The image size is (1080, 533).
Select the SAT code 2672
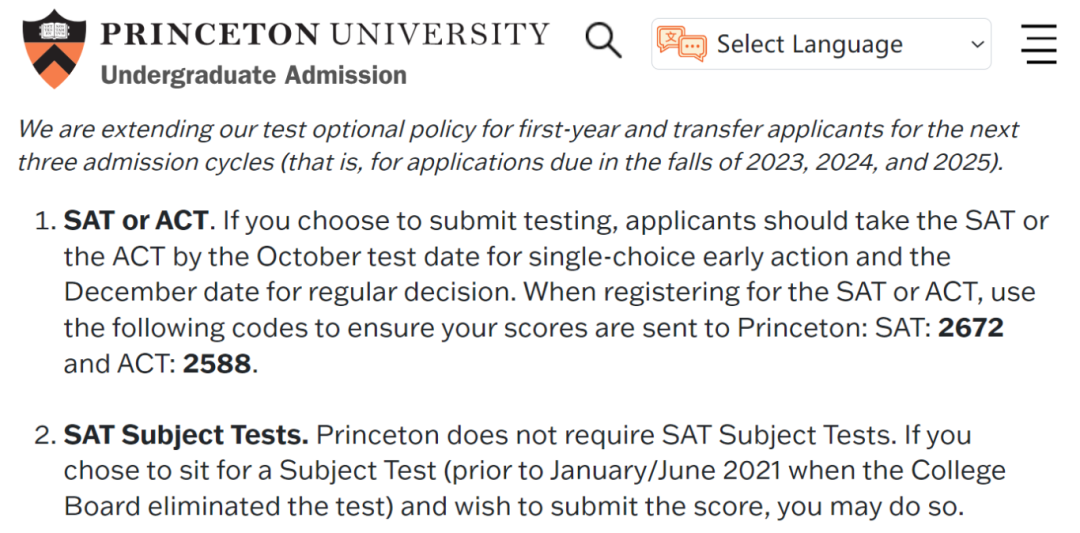pos(971,328)
